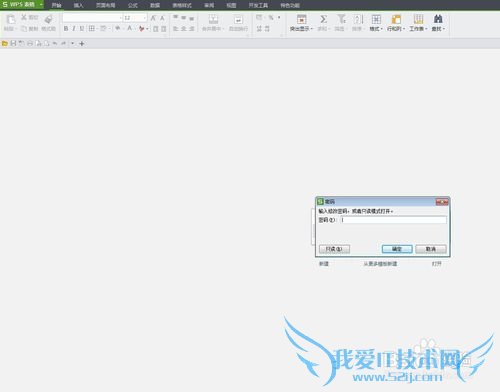Click the Merge and Center icon
Image resolution: width=500 pixels, height=392 pixels.
click(x=213, y=19)
